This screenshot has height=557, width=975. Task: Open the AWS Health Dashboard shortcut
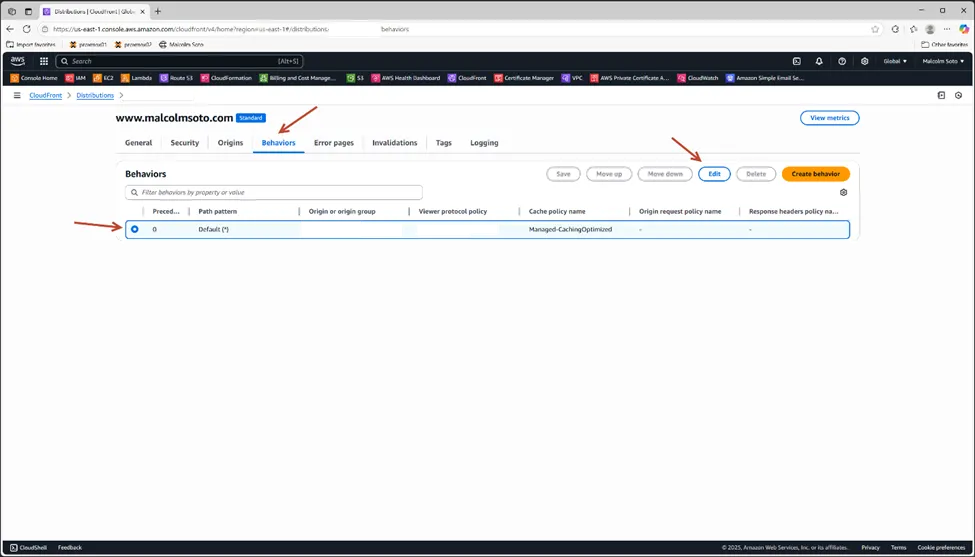tap(405, 78)
